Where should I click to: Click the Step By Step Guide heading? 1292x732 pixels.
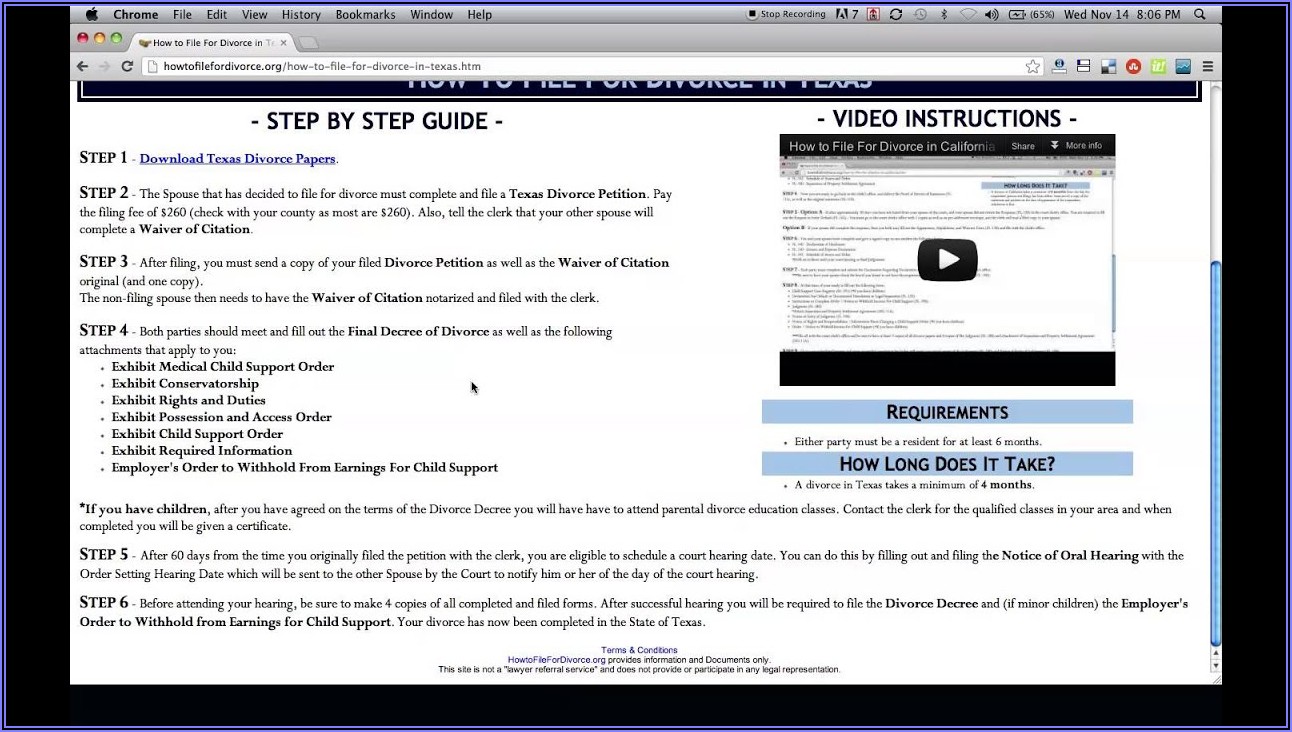[x=377, y=121]
